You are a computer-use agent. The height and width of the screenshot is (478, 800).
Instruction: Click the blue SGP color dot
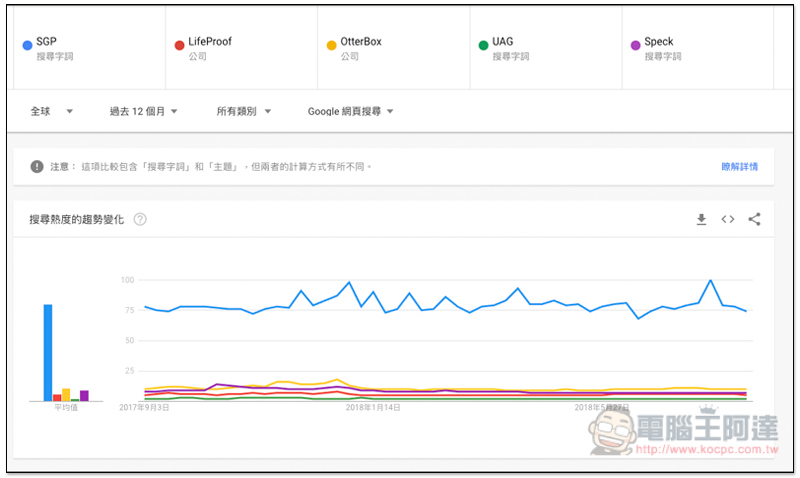(x=28, y=45)
